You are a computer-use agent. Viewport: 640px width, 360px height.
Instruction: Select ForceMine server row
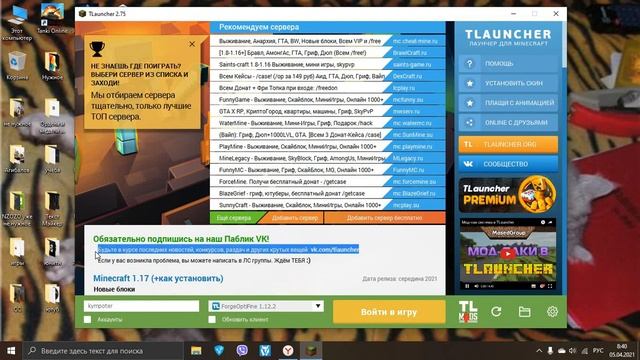pyautogui.click(x=328, y=182)
